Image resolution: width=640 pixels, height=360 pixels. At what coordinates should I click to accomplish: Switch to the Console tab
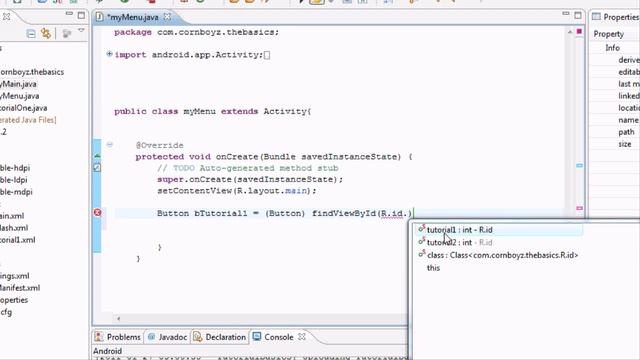[273, 337]
